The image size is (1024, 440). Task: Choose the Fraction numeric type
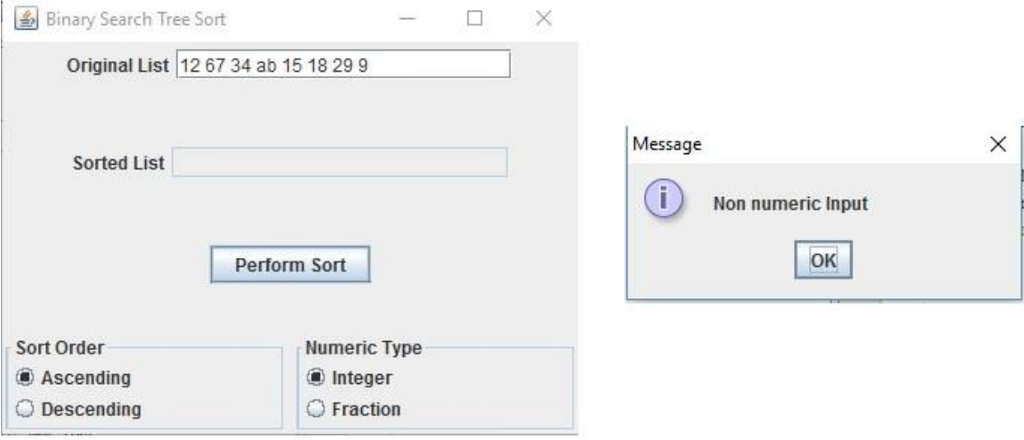[x=353, y=409]
